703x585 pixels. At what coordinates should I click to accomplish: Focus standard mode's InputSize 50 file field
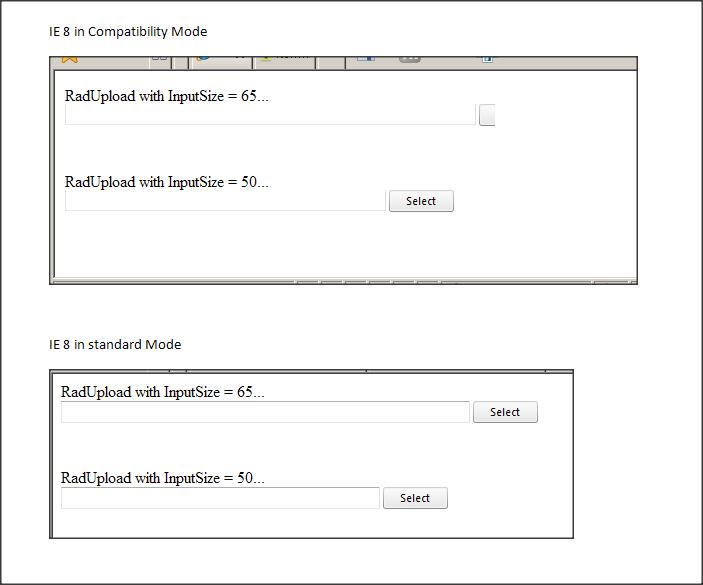(x=220, y=498)
